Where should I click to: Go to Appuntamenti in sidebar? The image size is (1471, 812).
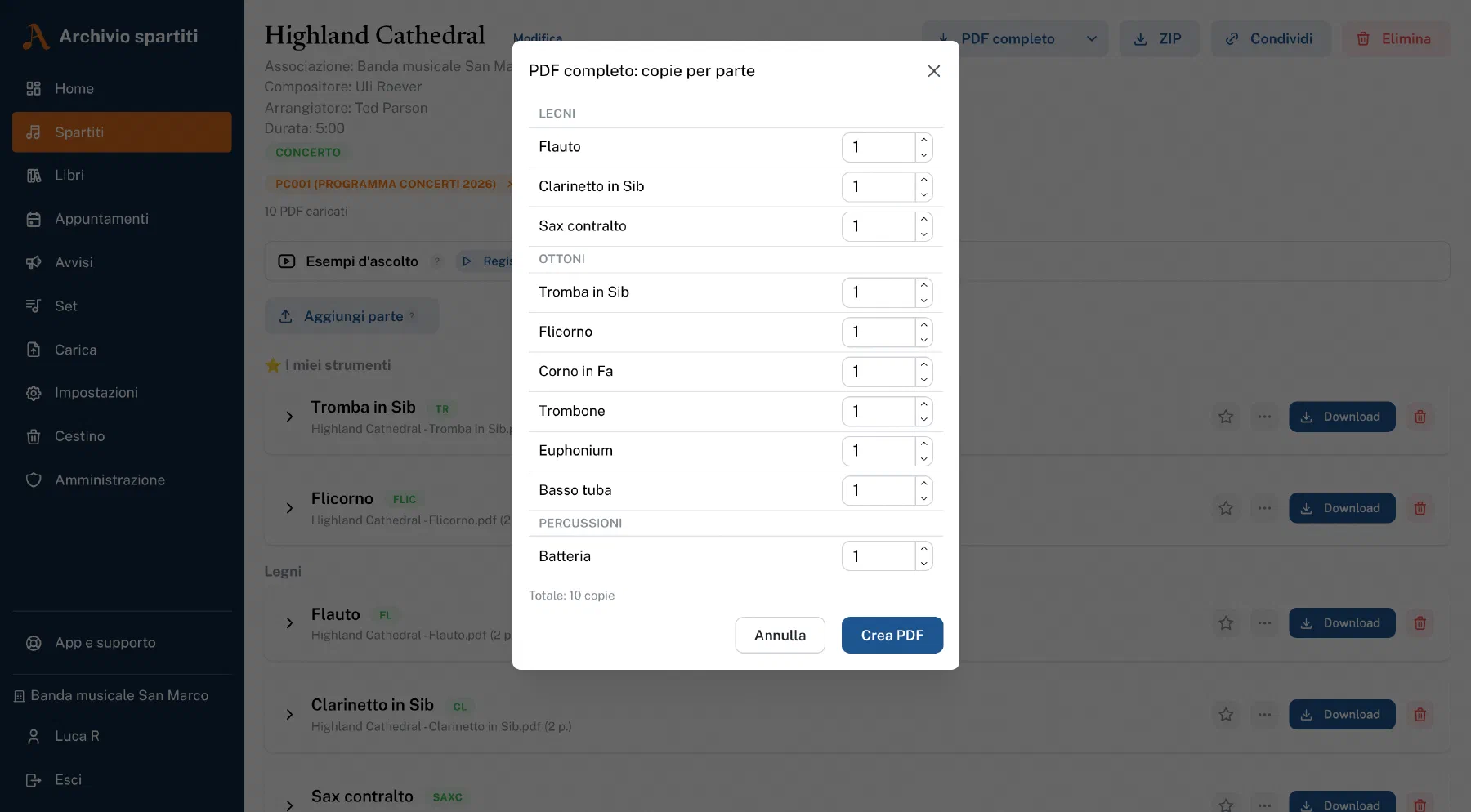pyautogui.click(x=122, y=219)
